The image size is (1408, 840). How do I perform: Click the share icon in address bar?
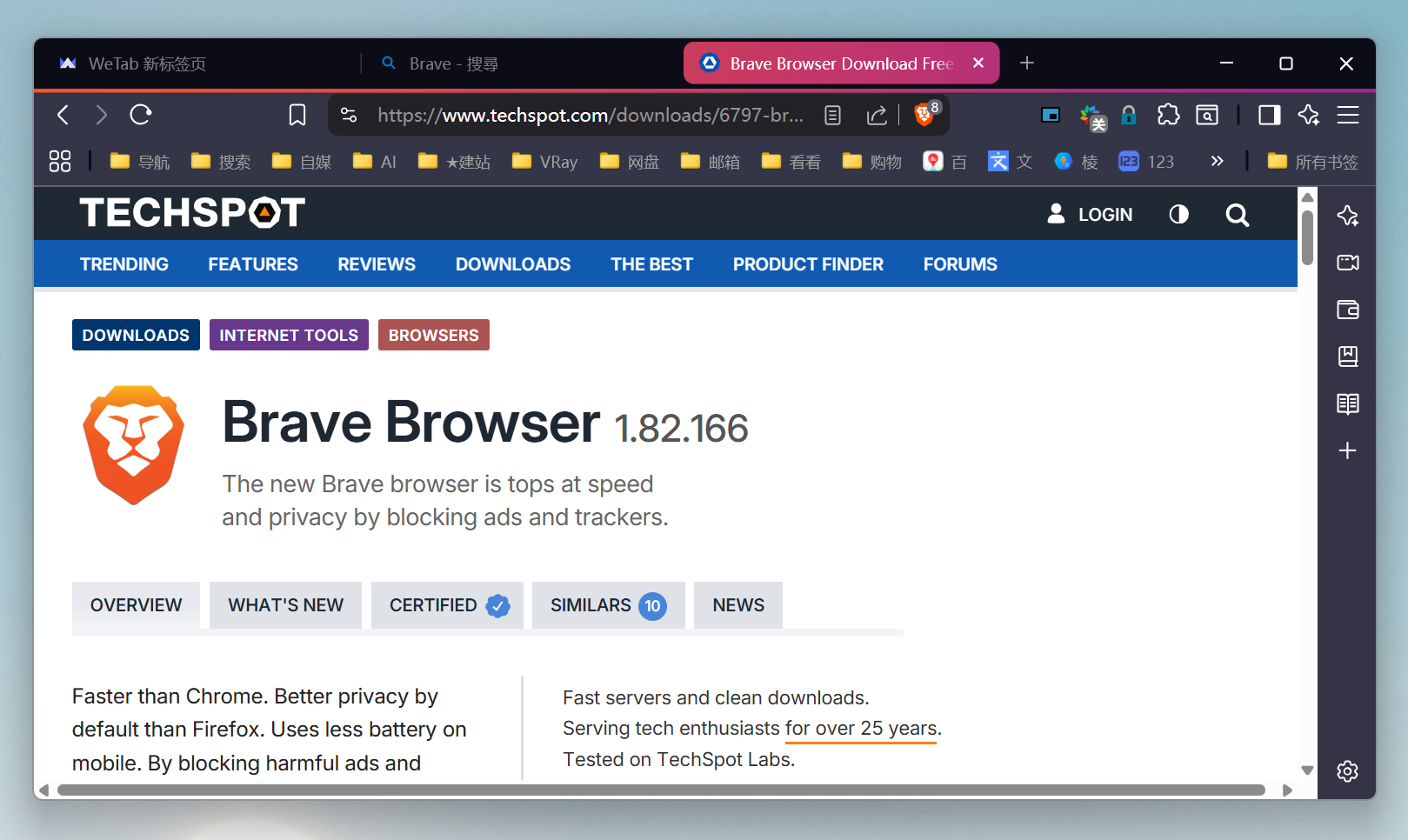coord(877,115)
